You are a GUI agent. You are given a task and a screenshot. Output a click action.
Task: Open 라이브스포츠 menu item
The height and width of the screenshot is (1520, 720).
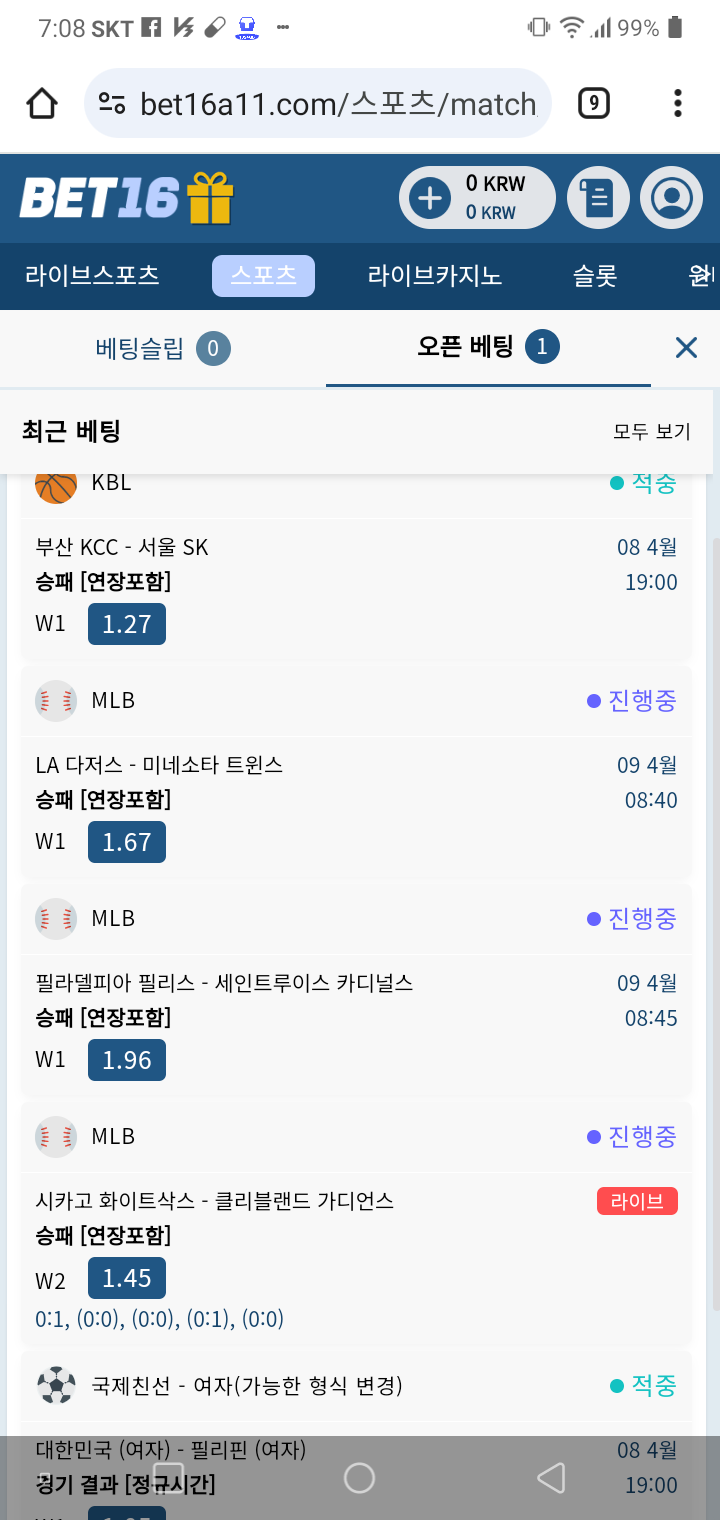coord(92,276)
